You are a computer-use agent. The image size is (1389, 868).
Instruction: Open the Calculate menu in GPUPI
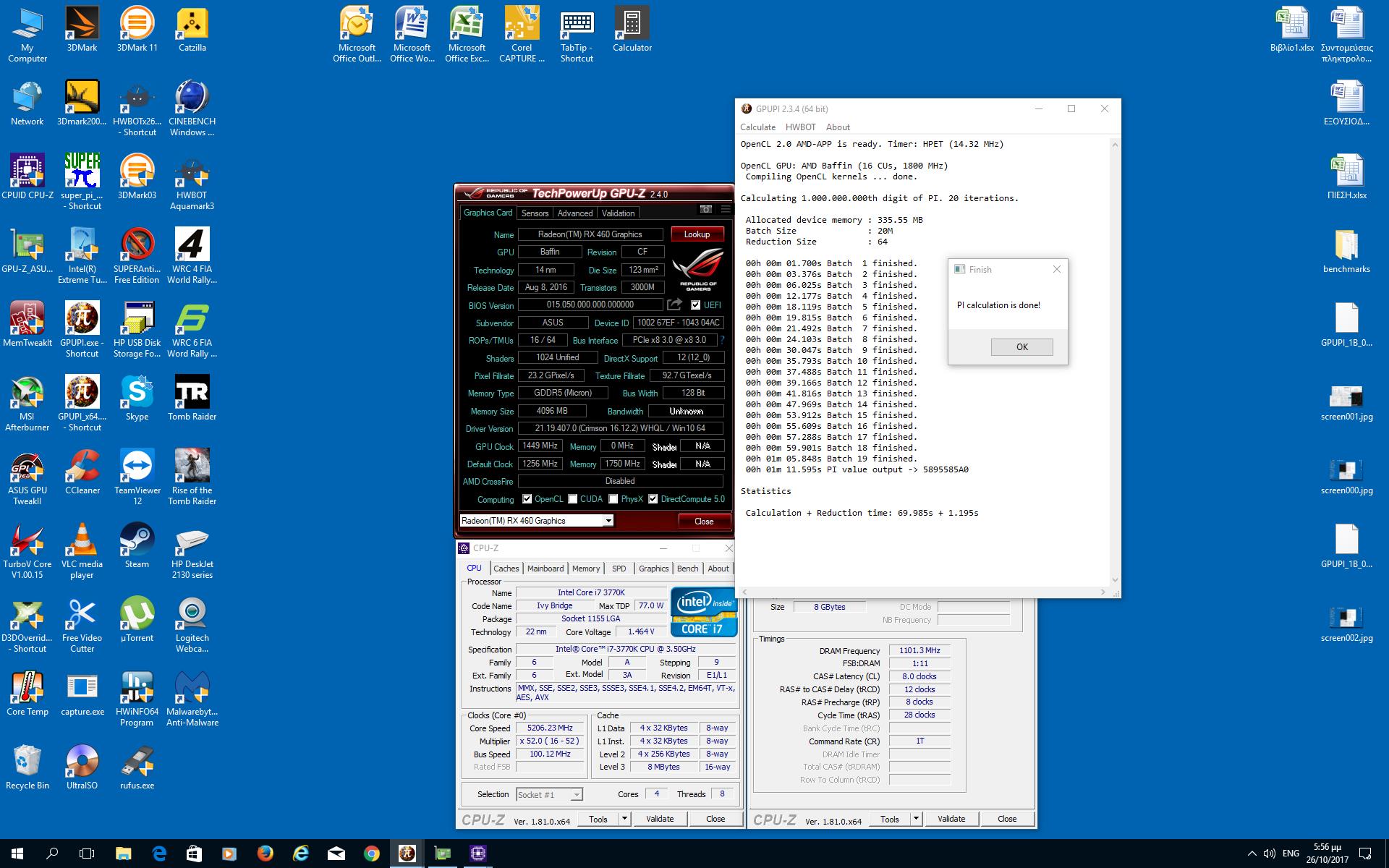pos(757,127)
